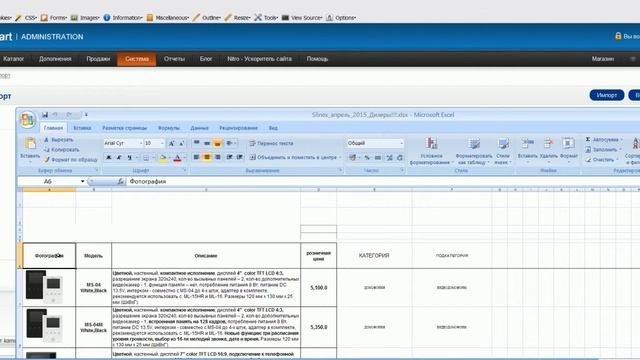Open the A6 name box dropdown
Viewport: 640px width, 360px height.
[x=82, y=181]
